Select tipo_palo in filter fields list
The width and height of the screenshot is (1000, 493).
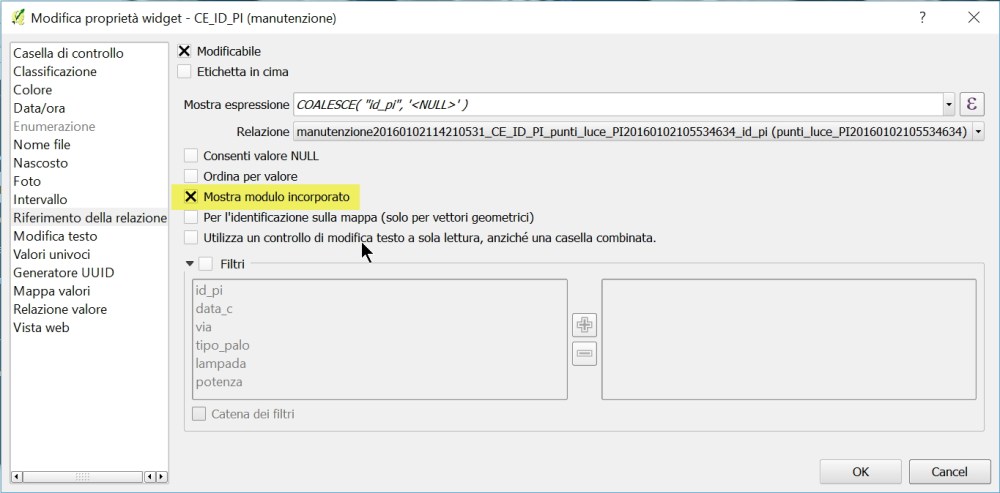click(222, 346)
